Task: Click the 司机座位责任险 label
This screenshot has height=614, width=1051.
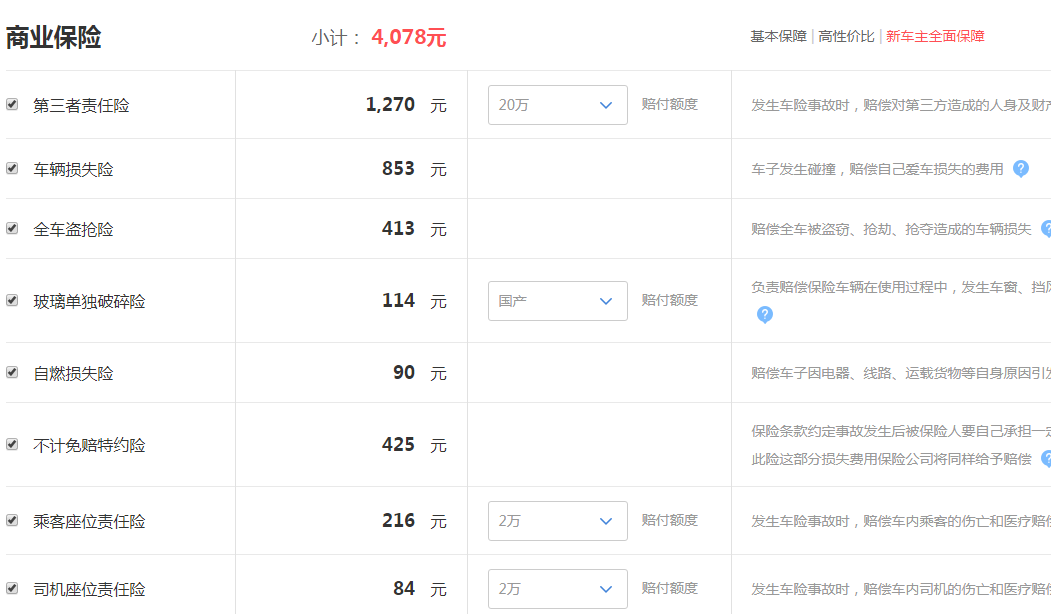Action: (89, 590)
